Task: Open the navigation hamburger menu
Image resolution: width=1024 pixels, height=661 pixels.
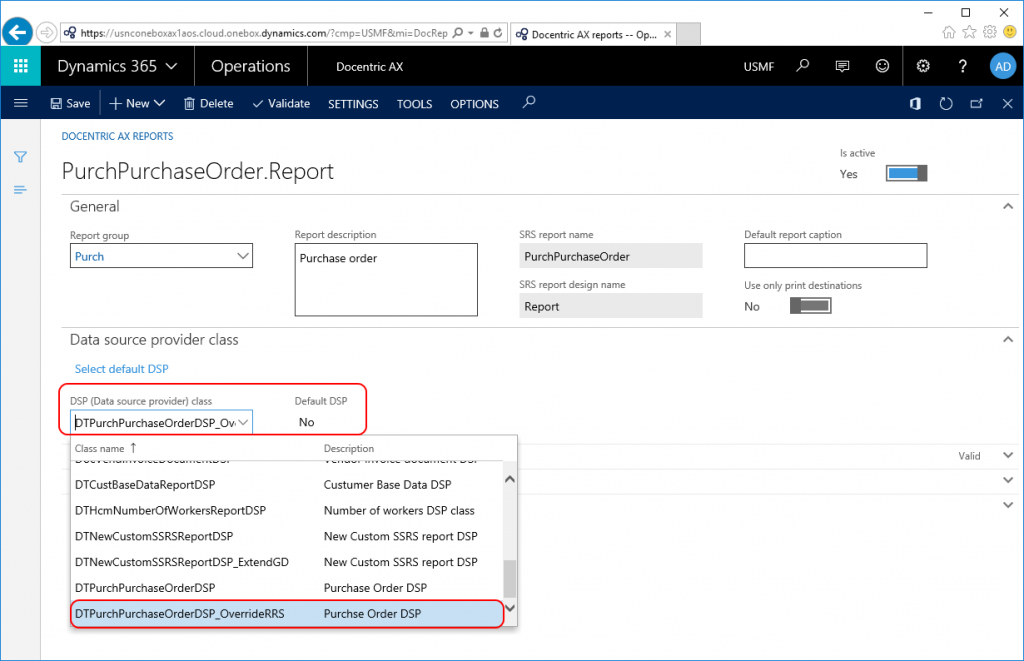Action: tap(21, 103)
